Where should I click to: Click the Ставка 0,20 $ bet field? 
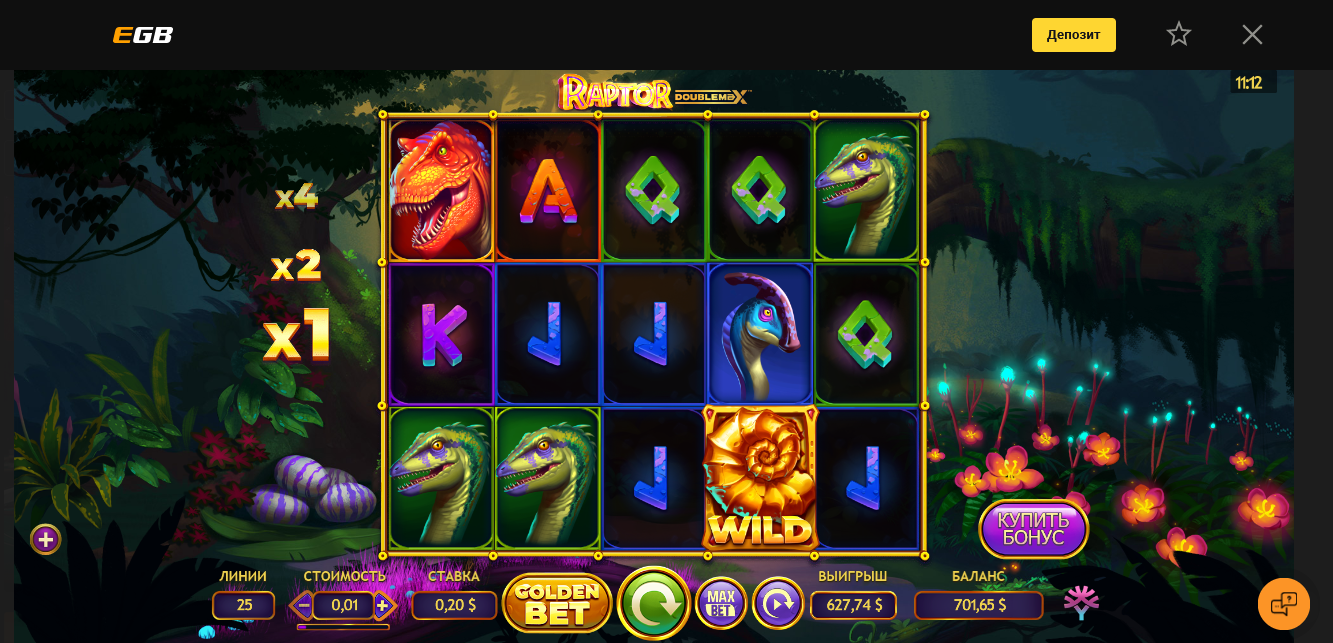tap(455, 605)
